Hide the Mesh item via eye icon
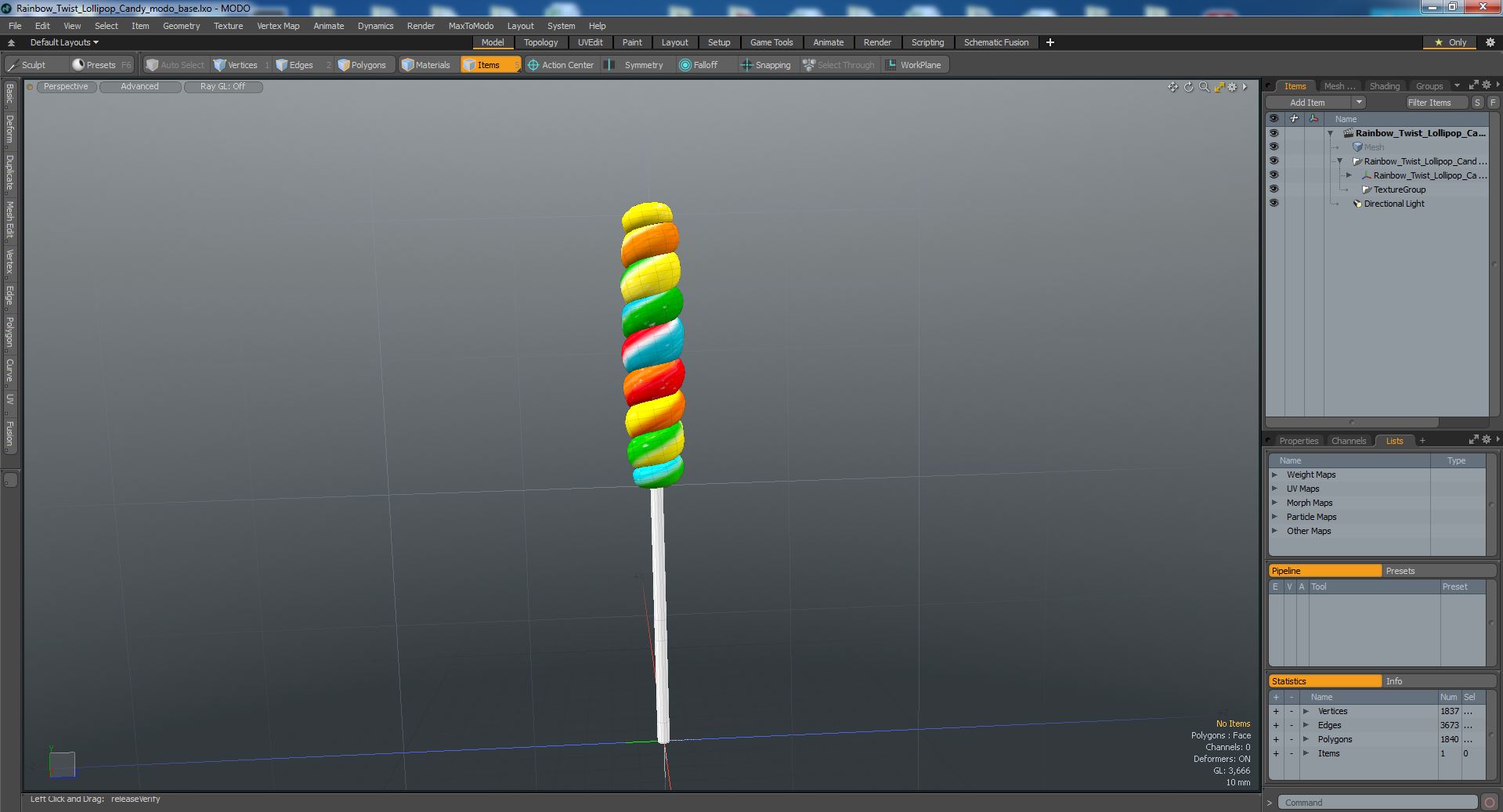The height and width of the screenshot is (812, 1503). pos(1274,147)
